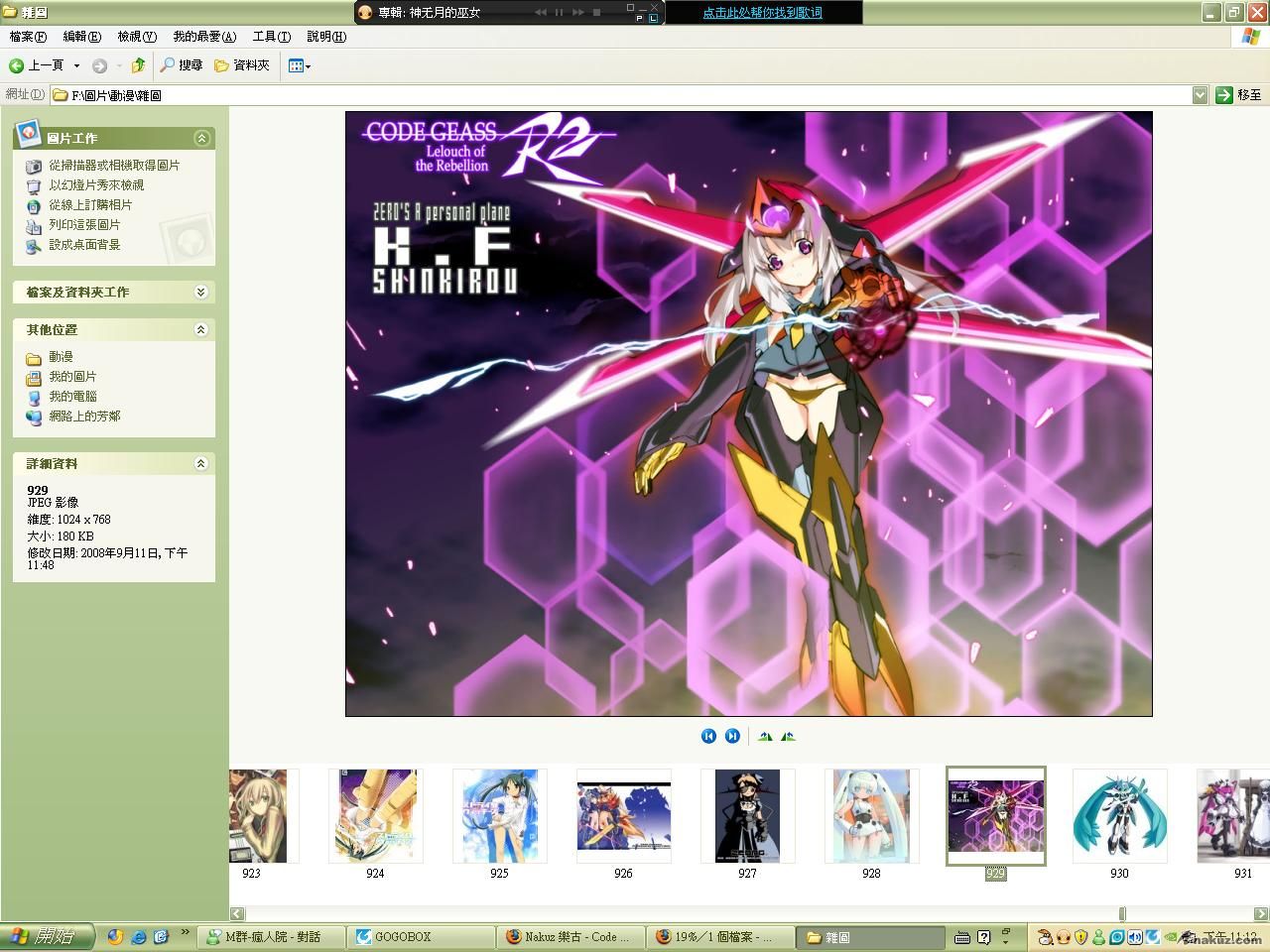Open the 我的最愛(A) menu
Image resolution: width=1270 pixels, height=952 pixels.
pyautogui.click(x=204, y=37)
